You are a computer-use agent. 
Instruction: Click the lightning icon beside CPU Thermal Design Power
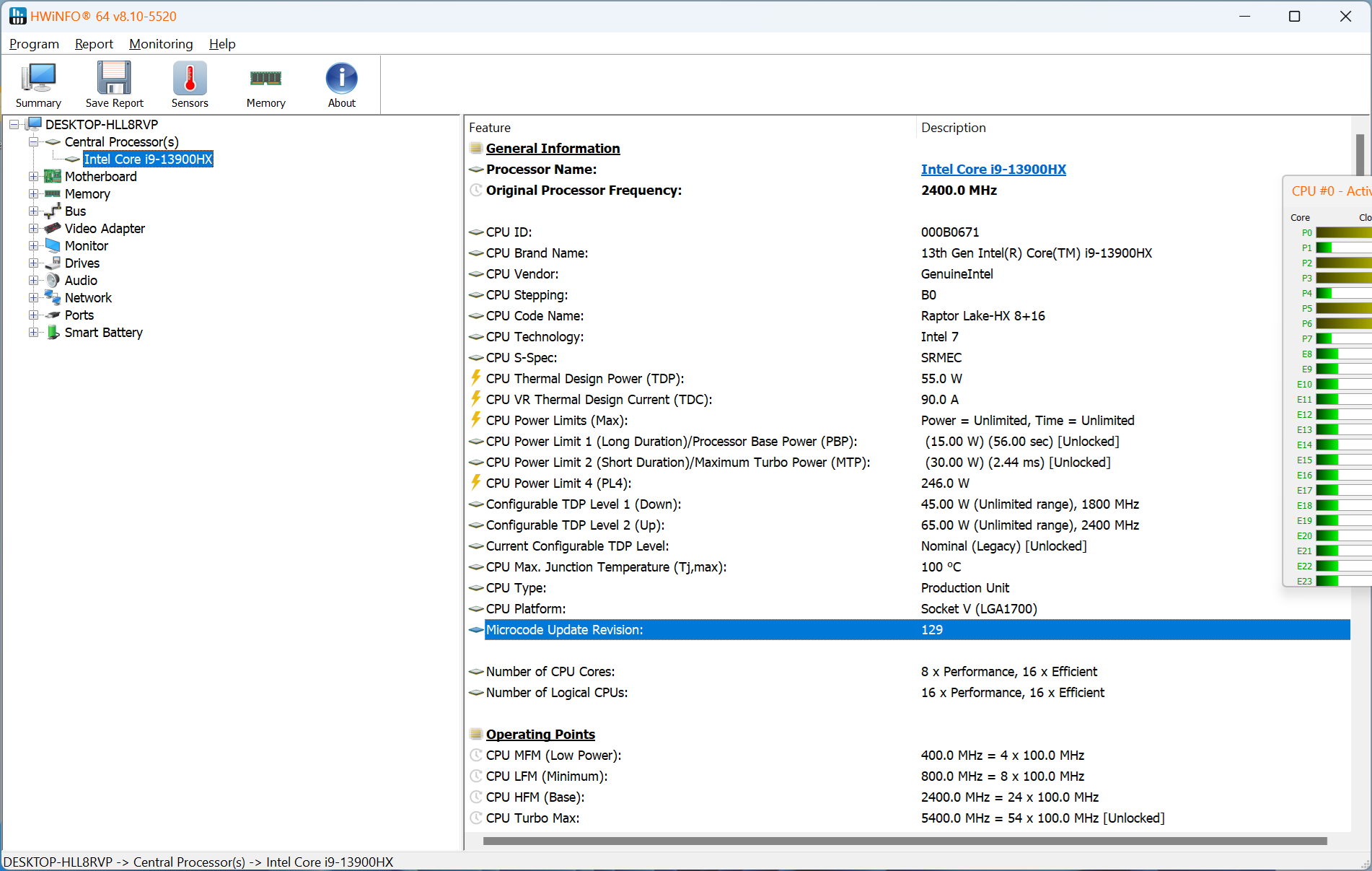point(475,378)
